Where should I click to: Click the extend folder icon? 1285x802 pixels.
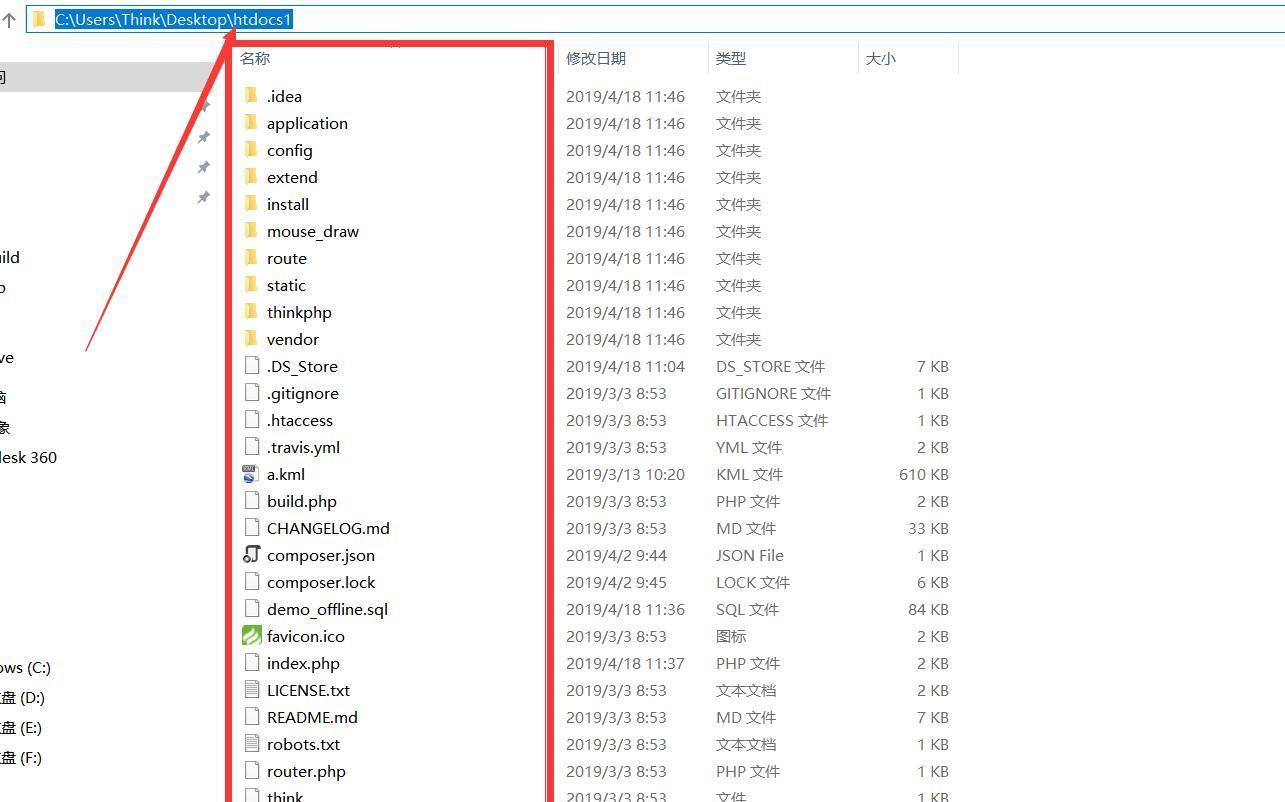(251, 177)
